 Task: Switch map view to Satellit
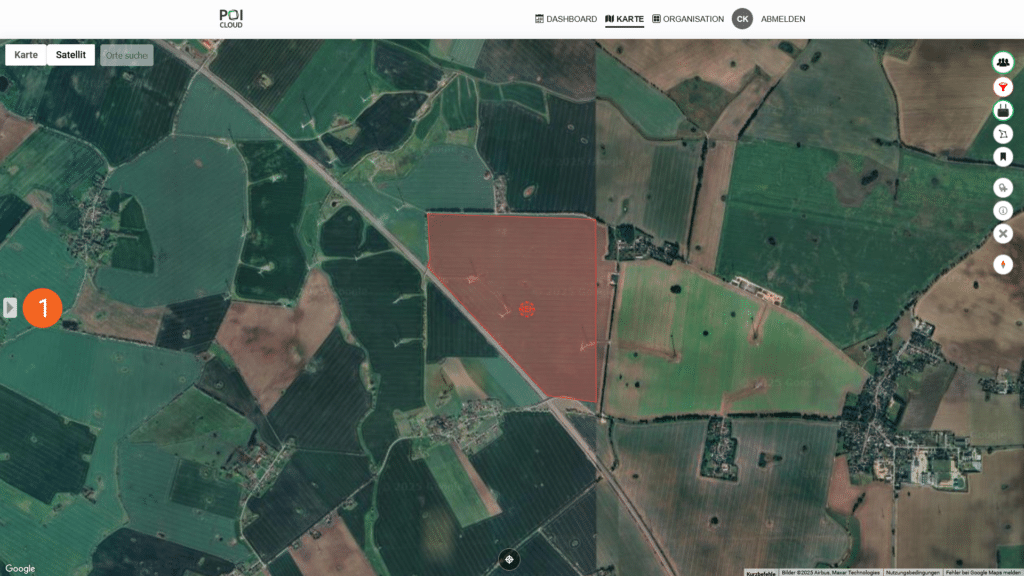pos(71,55)
